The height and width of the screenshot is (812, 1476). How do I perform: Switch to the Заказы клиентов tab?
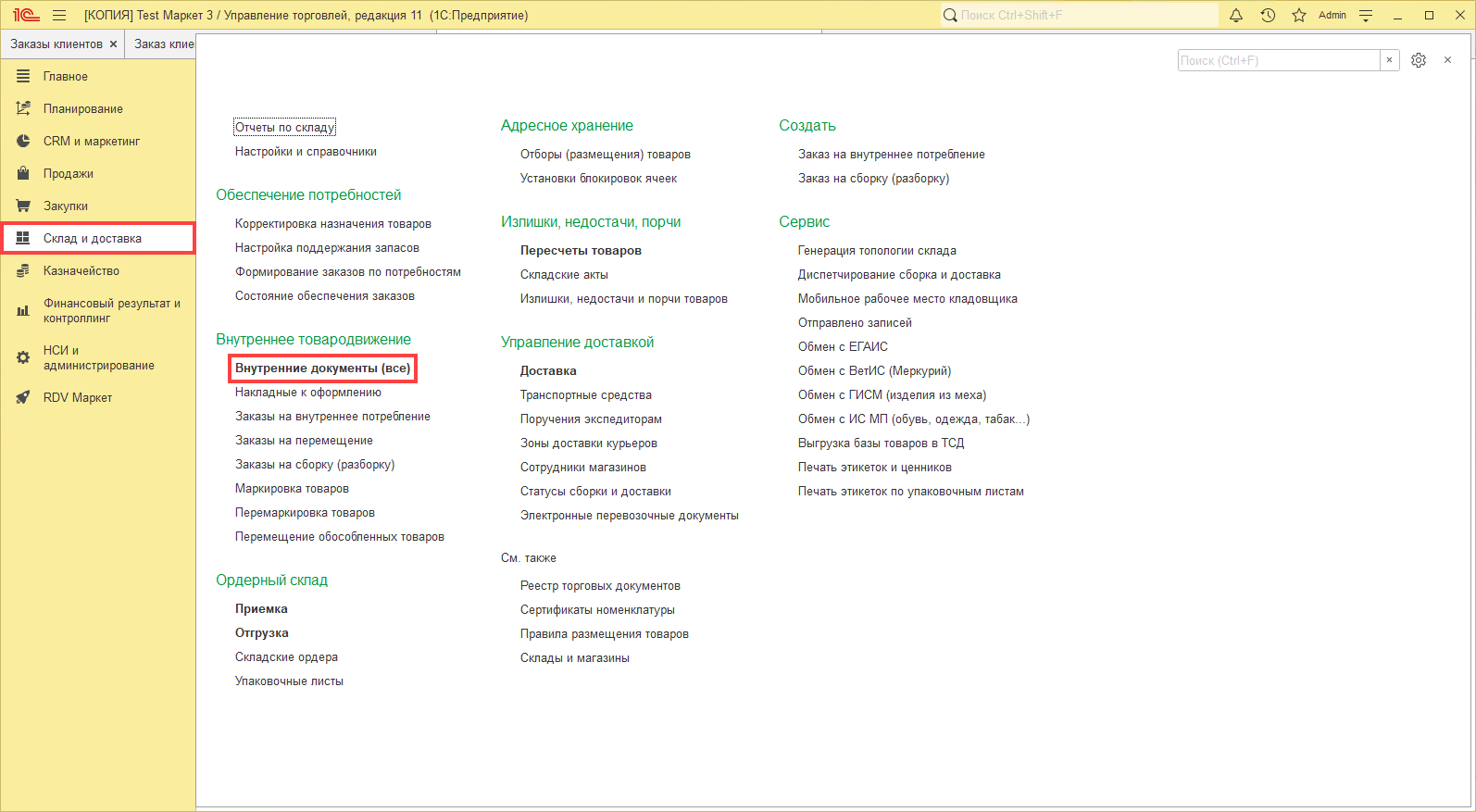tap(56, 44)
